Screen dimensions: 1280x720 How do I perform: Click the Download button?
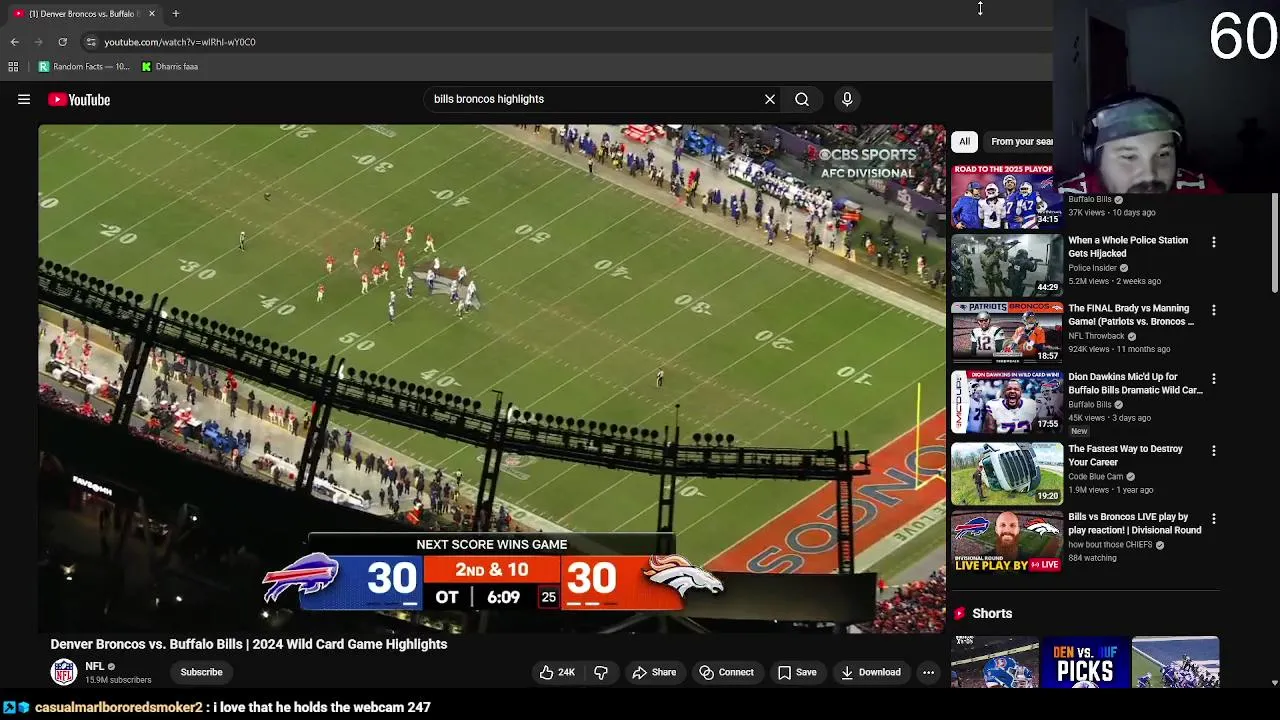870,672
